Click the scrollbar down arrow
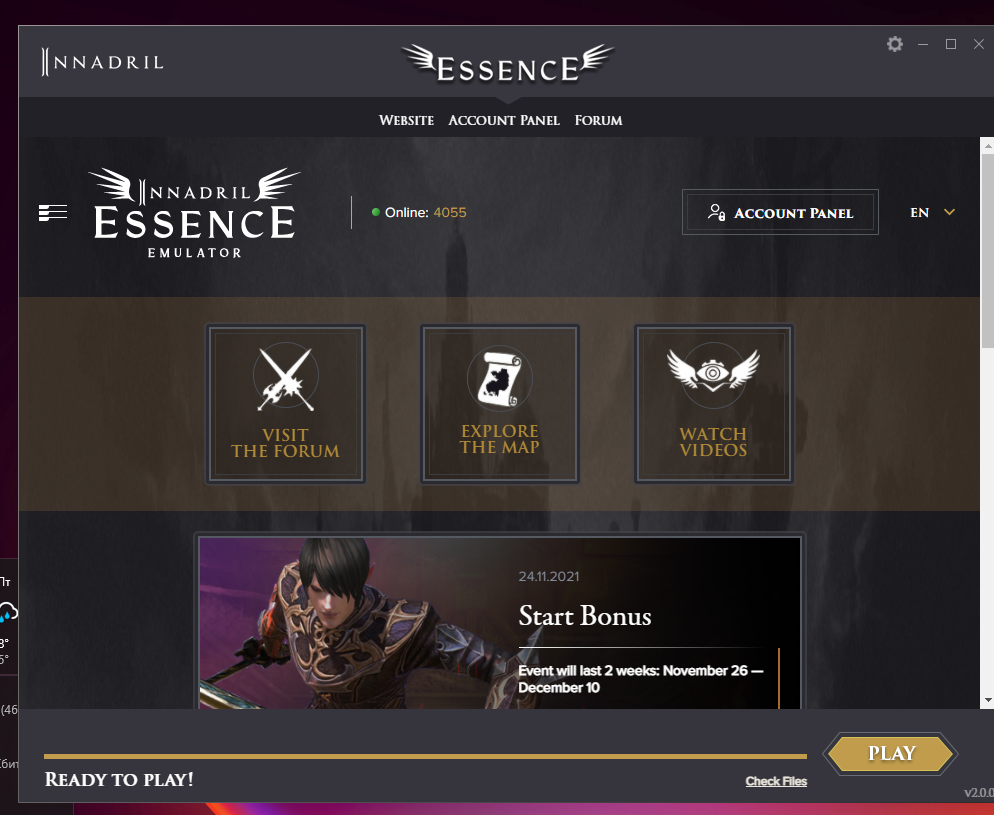This screenshot has height=815, width=994. click(988, 701)
